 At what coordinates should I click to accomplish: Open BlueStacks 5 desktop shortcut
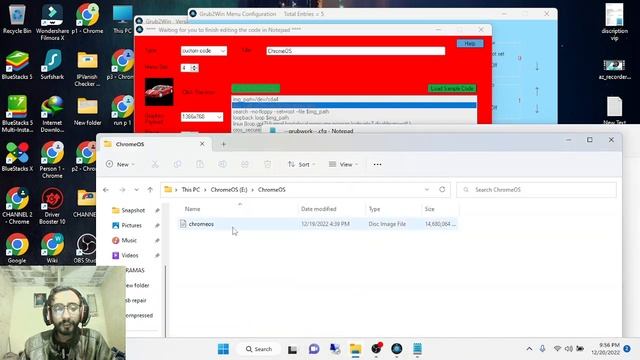point(17,65)
